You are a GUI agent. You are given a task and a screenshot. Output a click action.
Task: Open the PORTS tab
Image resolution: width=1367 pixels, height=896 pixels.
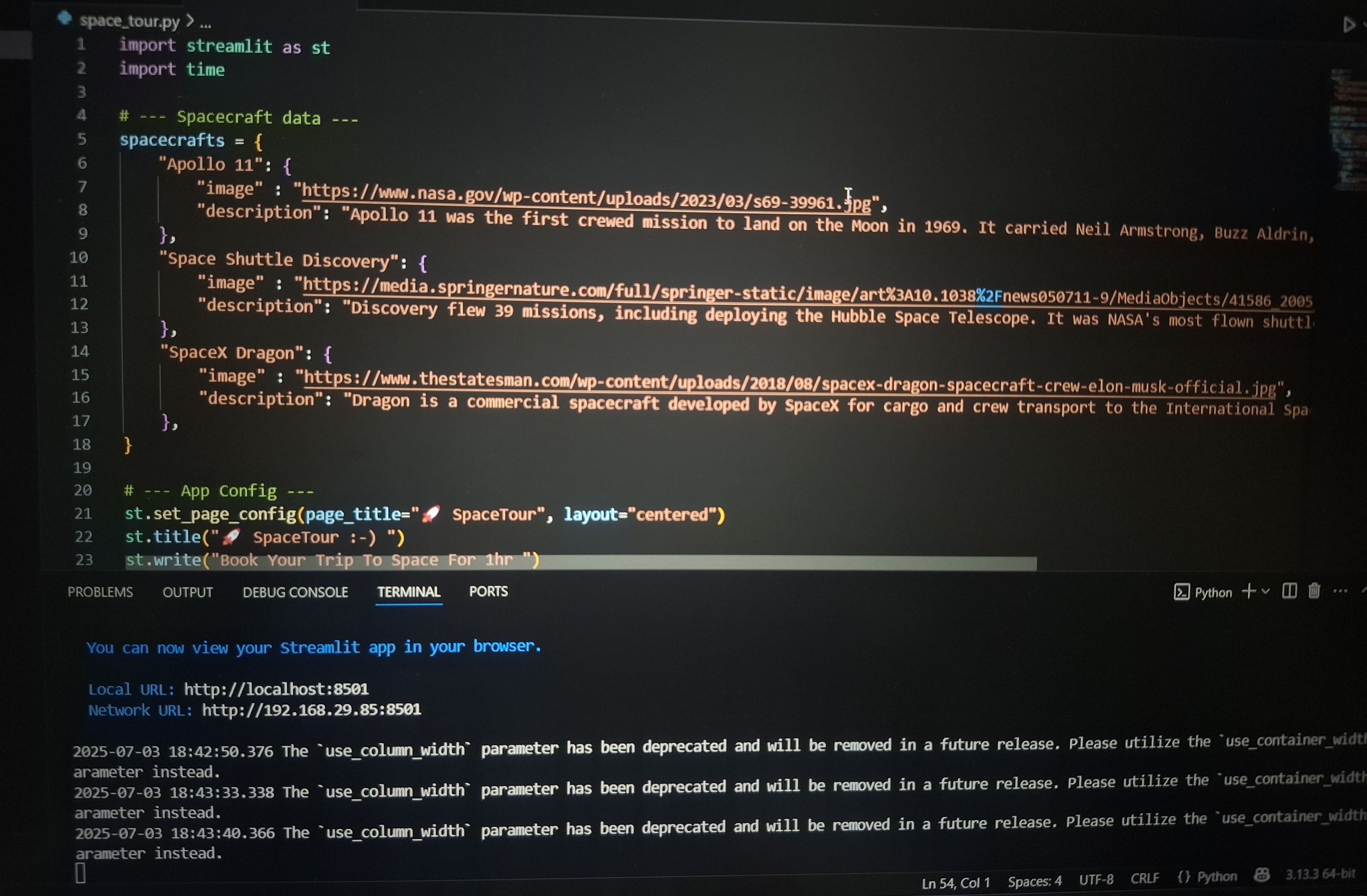(x=488, y=592)
